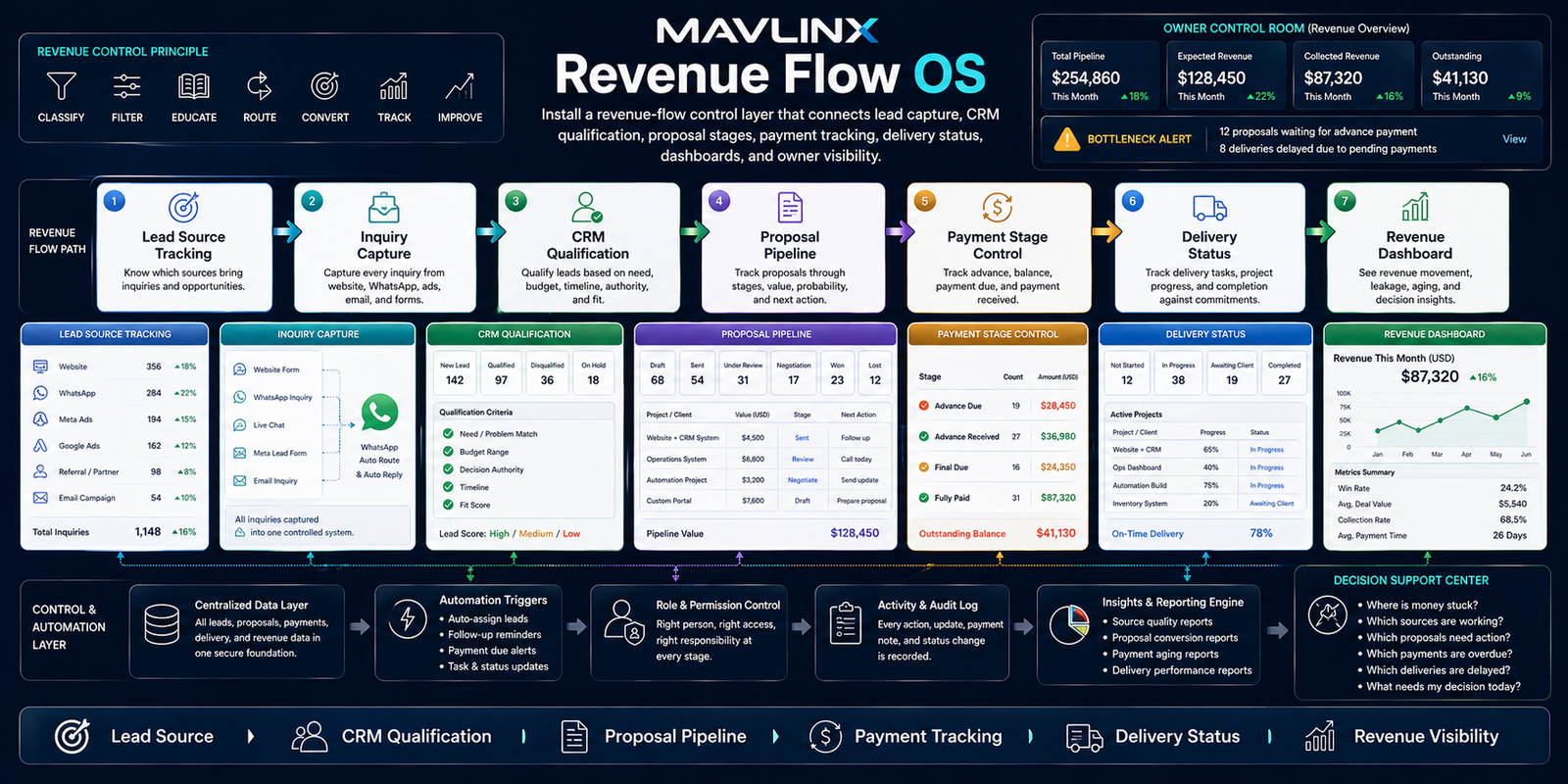Click the Email Campaign envelope icon
Viewport: 1568px width, 784px height.
(40, 498)
